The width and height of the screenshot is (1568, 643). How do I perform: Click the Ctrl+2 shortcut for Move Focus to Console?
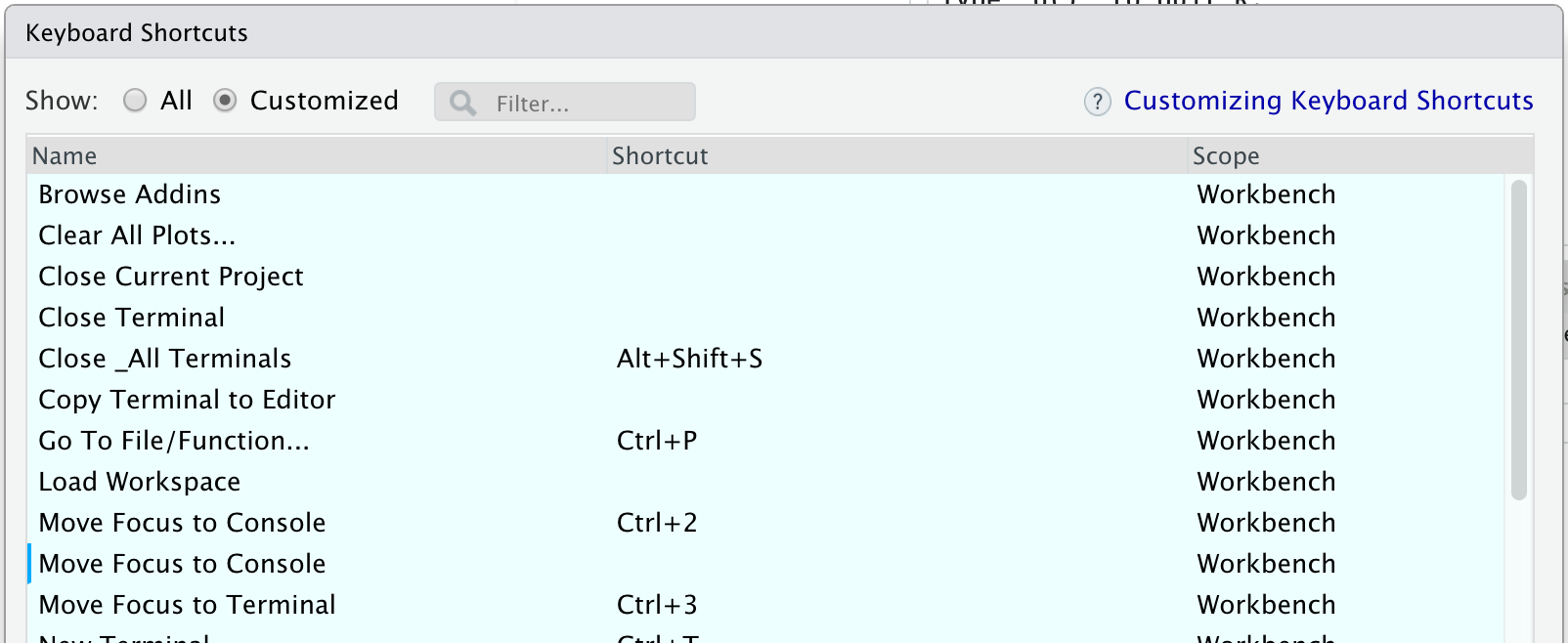tap(655, 522)
